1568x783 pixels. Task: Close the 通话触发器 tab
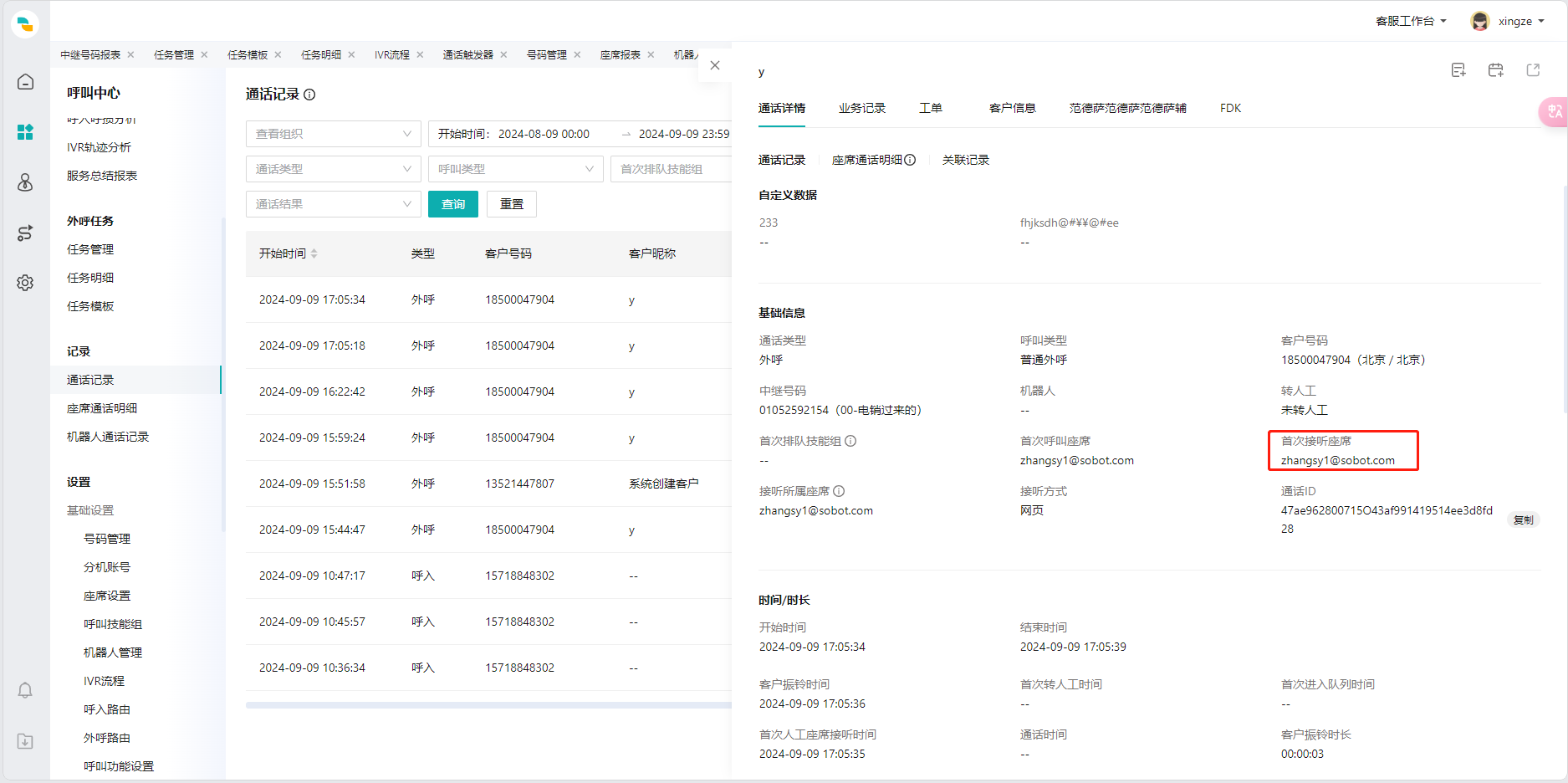503,54
